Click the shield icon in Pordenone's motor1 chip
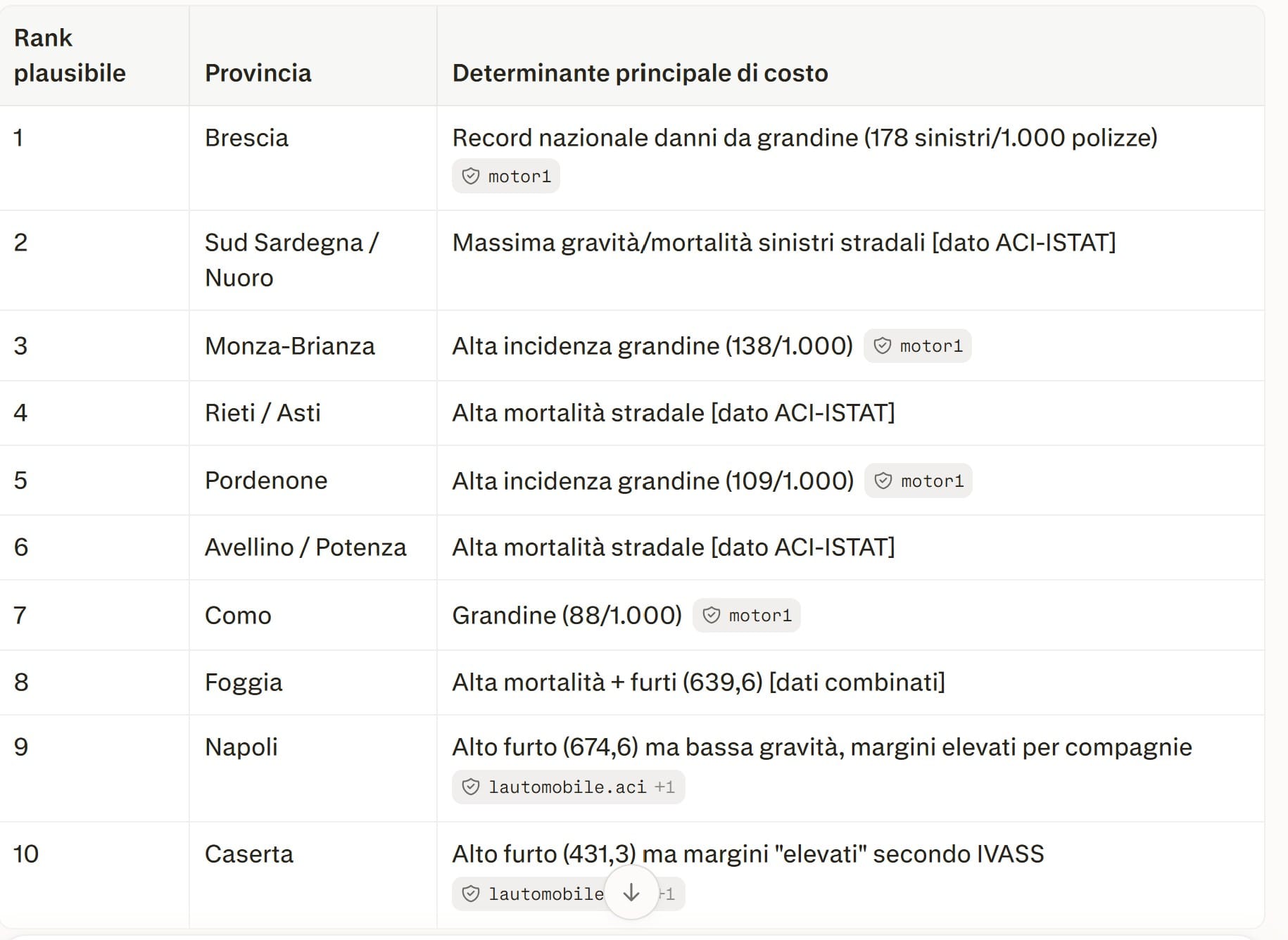This screenshot has width=1288, height=940. point(883,481)
